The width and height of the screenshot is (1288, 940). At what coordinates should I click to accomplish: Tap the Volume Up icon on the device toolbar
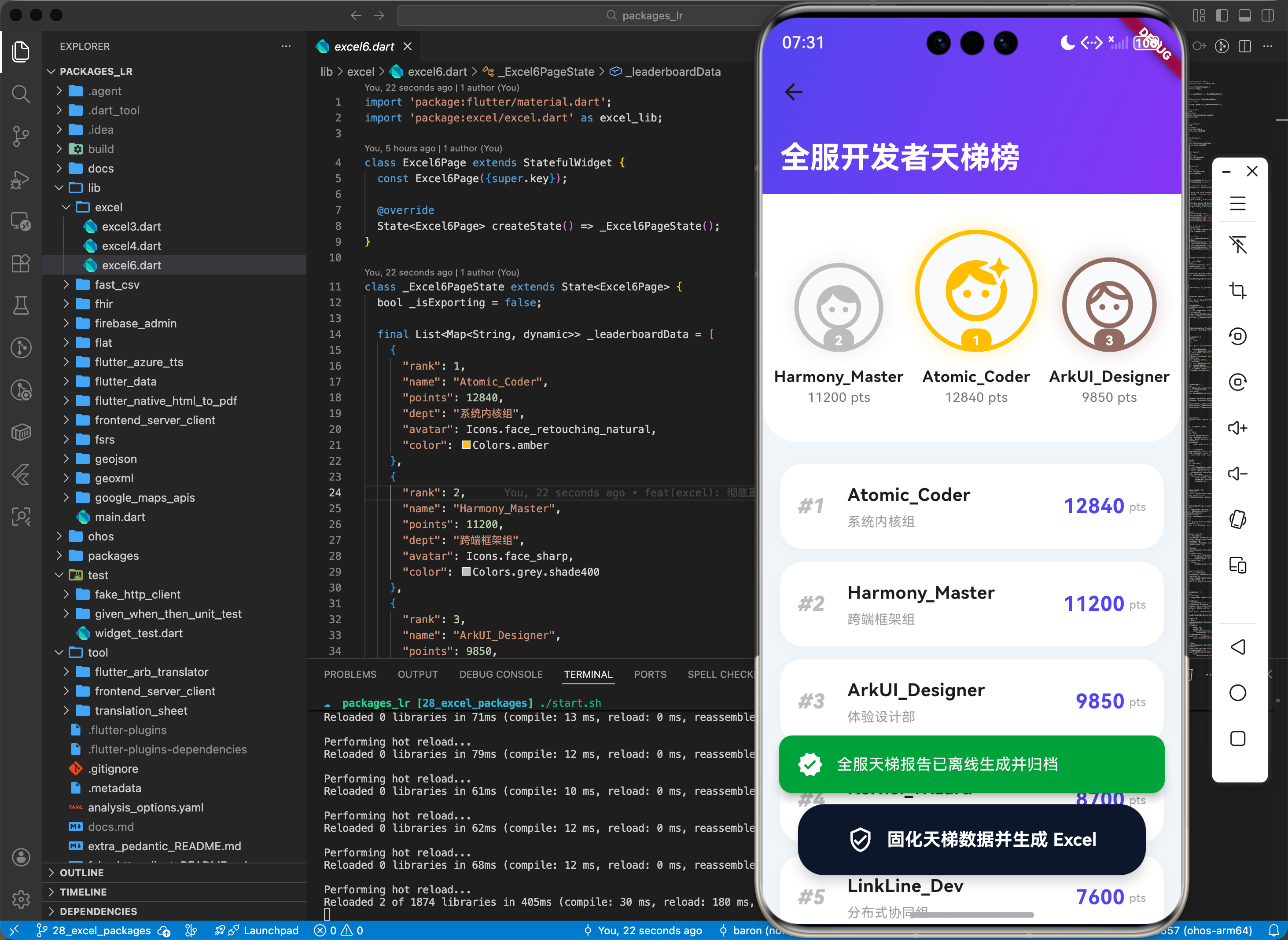point(1239,428)
